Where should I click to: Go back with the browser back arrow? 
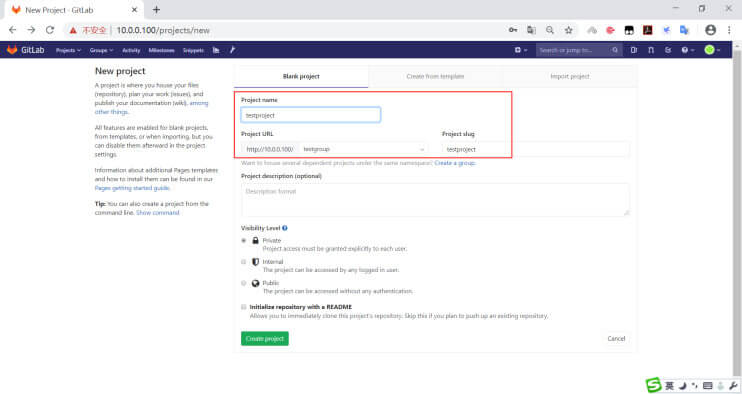[13, 30]
